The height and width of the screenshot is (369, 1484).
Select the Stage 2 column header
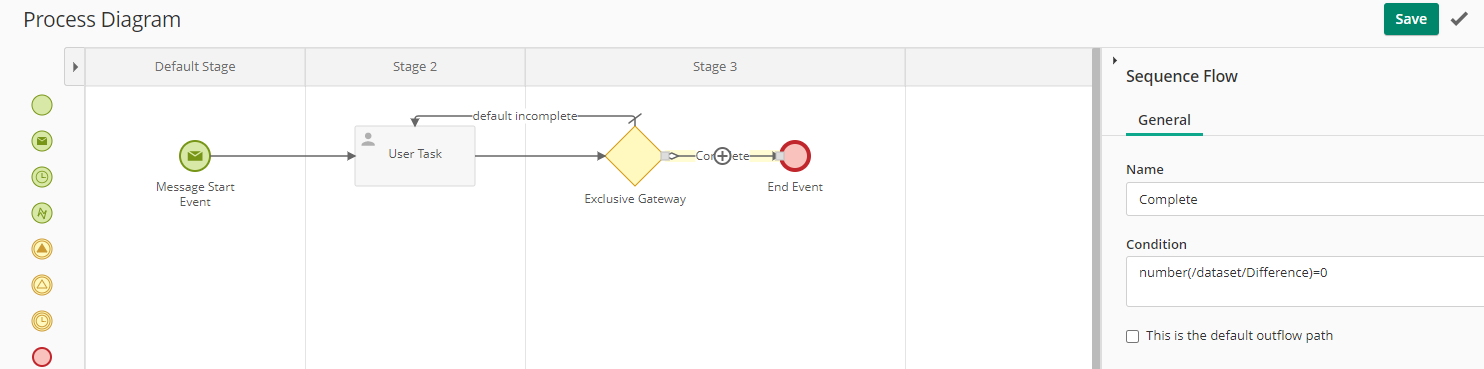[x=415, y=67]
